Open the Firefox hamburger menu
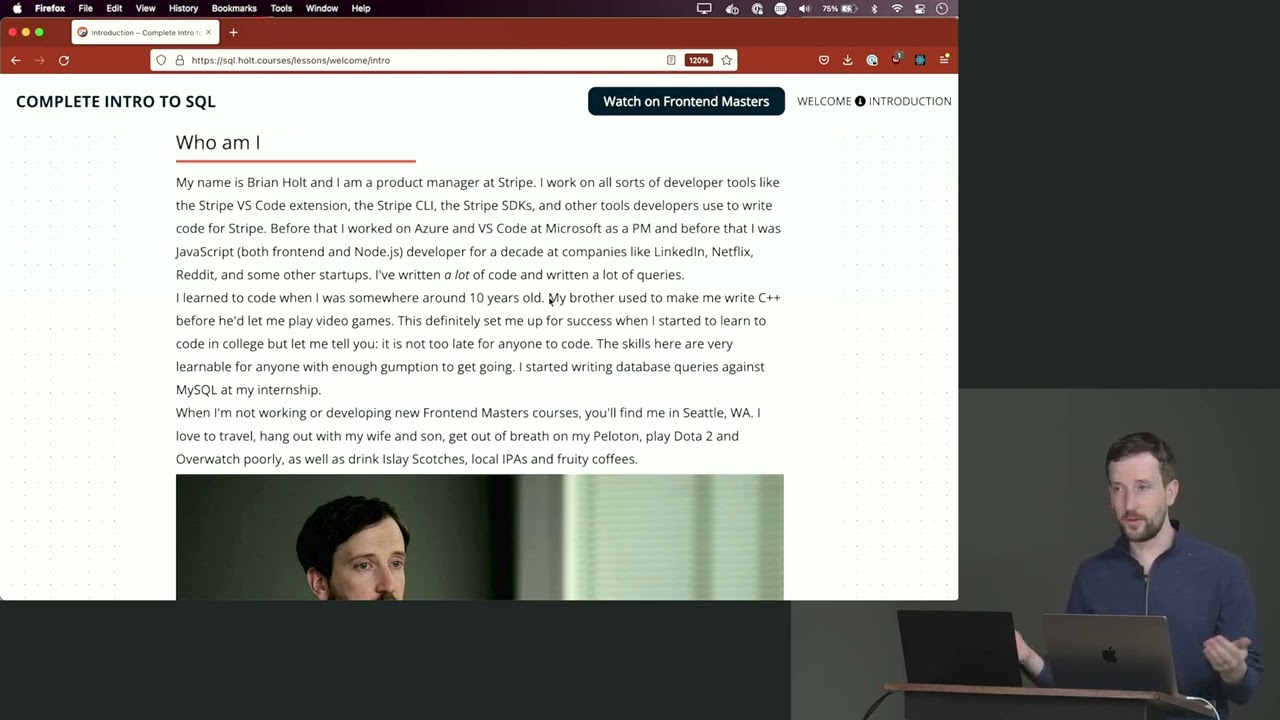Image resolution: width=1280 pixels, height=720 pixels. (x=944, y=60)
